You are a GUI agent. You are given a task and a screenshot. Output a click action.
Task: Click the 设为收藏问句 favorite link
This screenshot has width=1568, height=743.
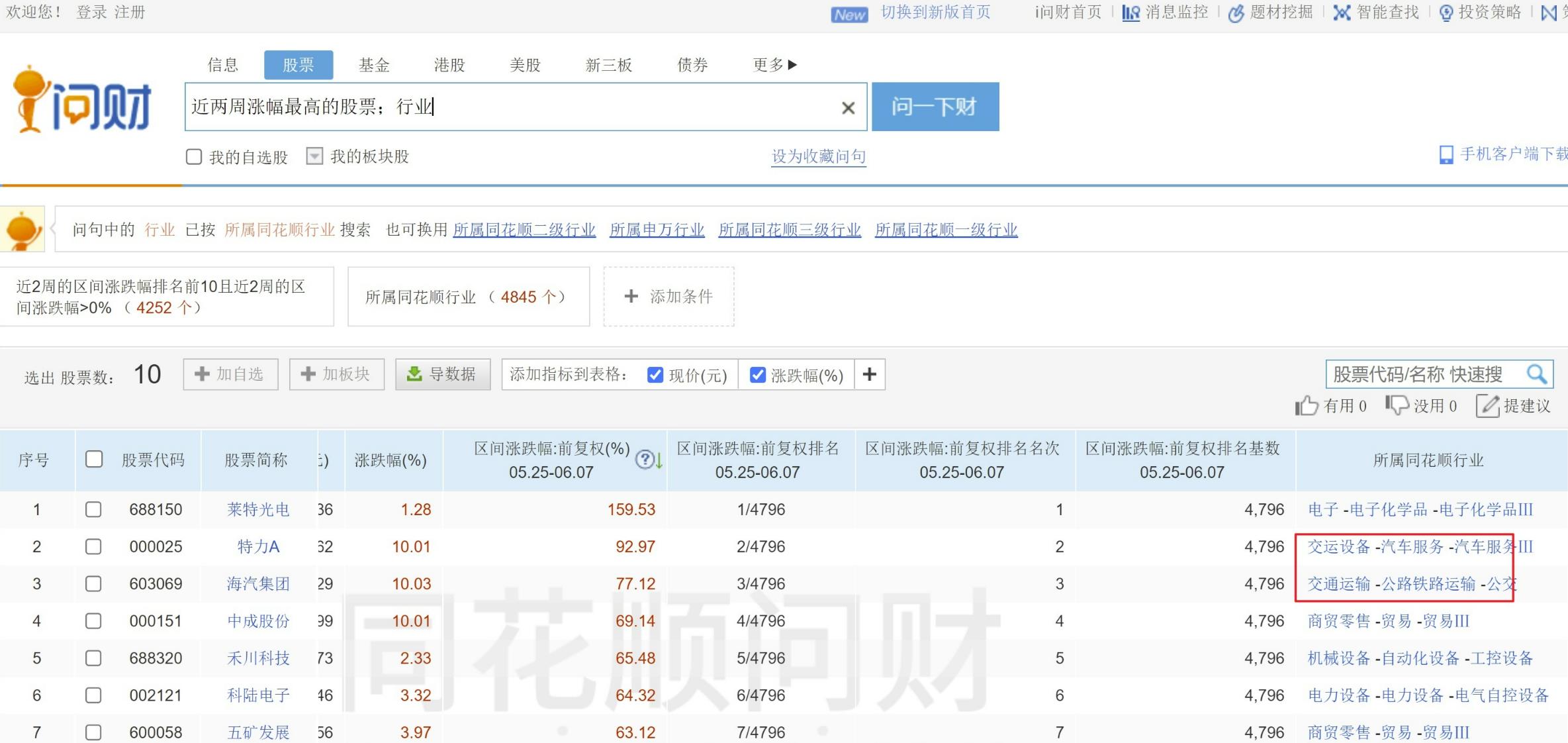pos(818,156)
